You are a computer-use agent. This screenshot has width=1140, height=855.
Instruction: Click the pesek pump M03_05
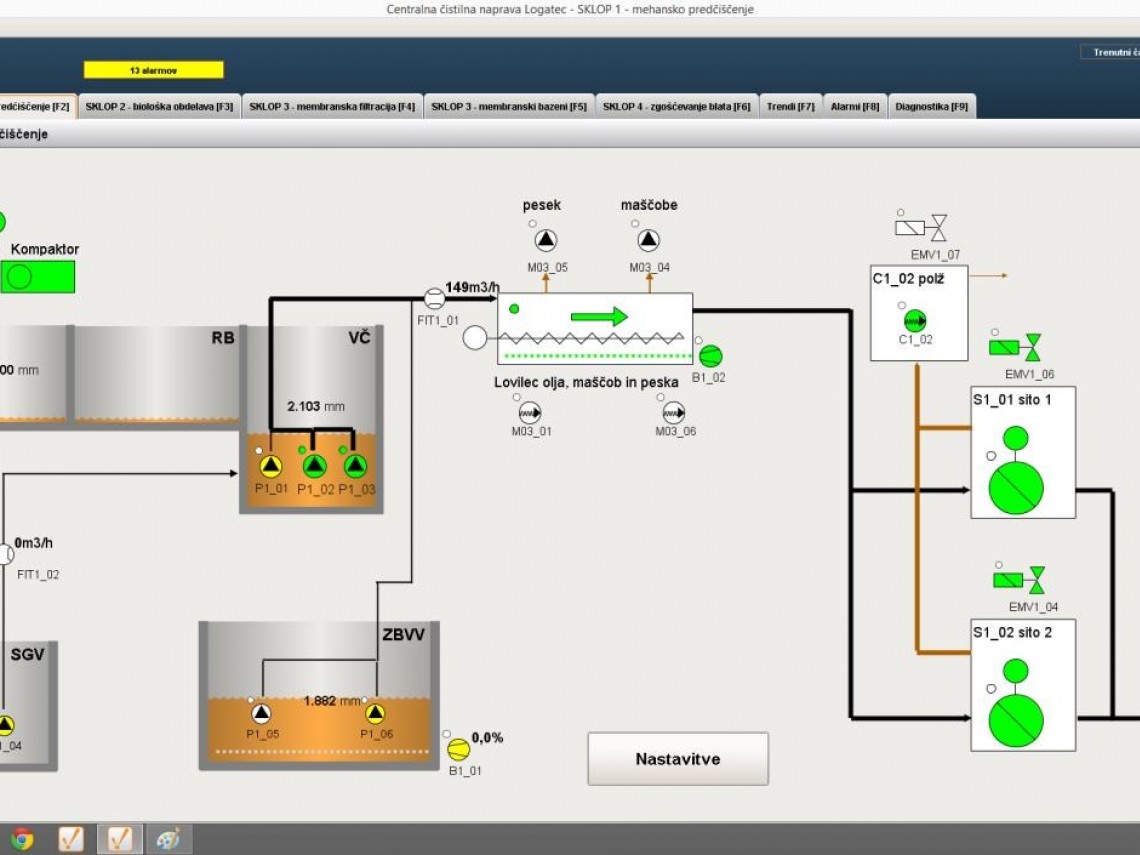pyautogui.click(x=546, y=240)
